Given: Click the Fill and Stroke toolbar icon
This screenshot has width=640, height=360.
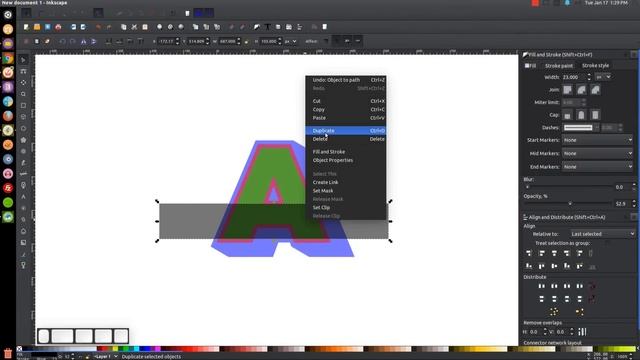Looking at the screenshot, I should coord(257,27).
